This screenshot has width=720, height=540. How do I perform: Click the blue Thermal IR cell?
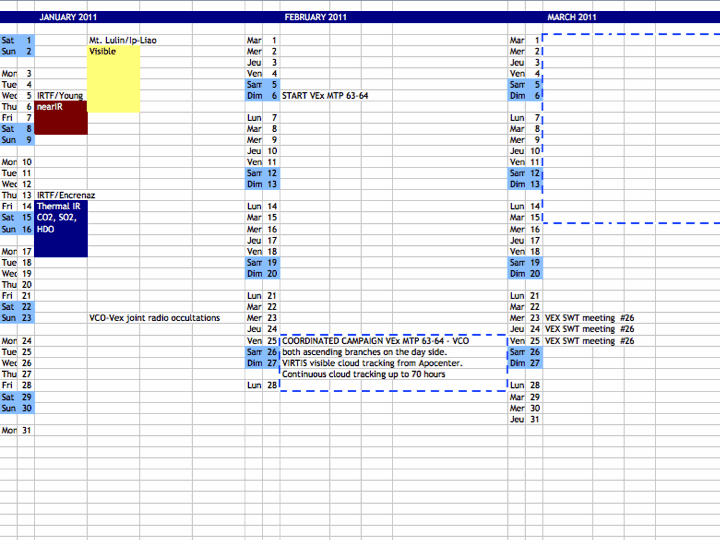point(60,206)
